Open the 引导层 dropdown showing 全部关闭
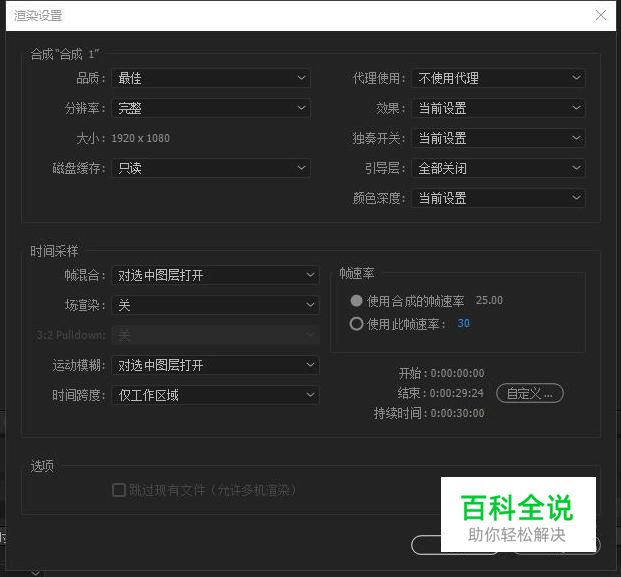This screenshot has height=577, width=621. coord(498,168)
